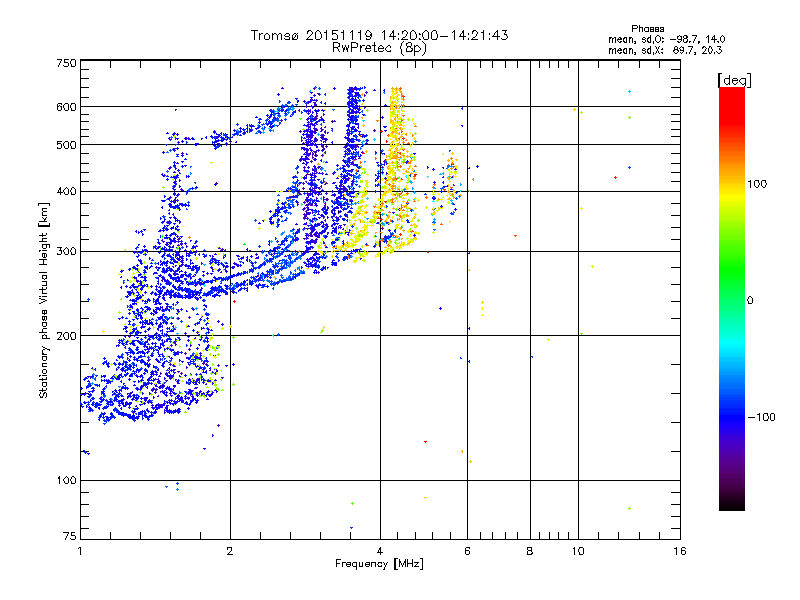This screenshot has height=600, width=800.
Task: Click the y-axis tick label '500'
Action: (67, 145)
